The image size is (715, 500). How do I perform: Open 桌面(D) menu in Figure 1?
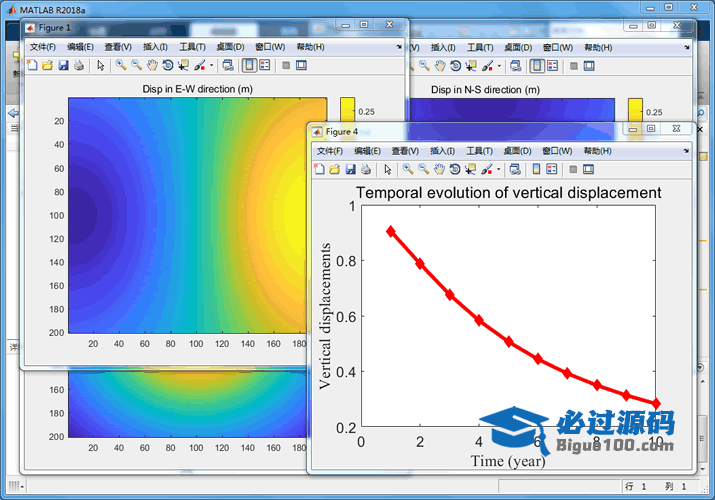pyautogui.click(x=230, y=47)
